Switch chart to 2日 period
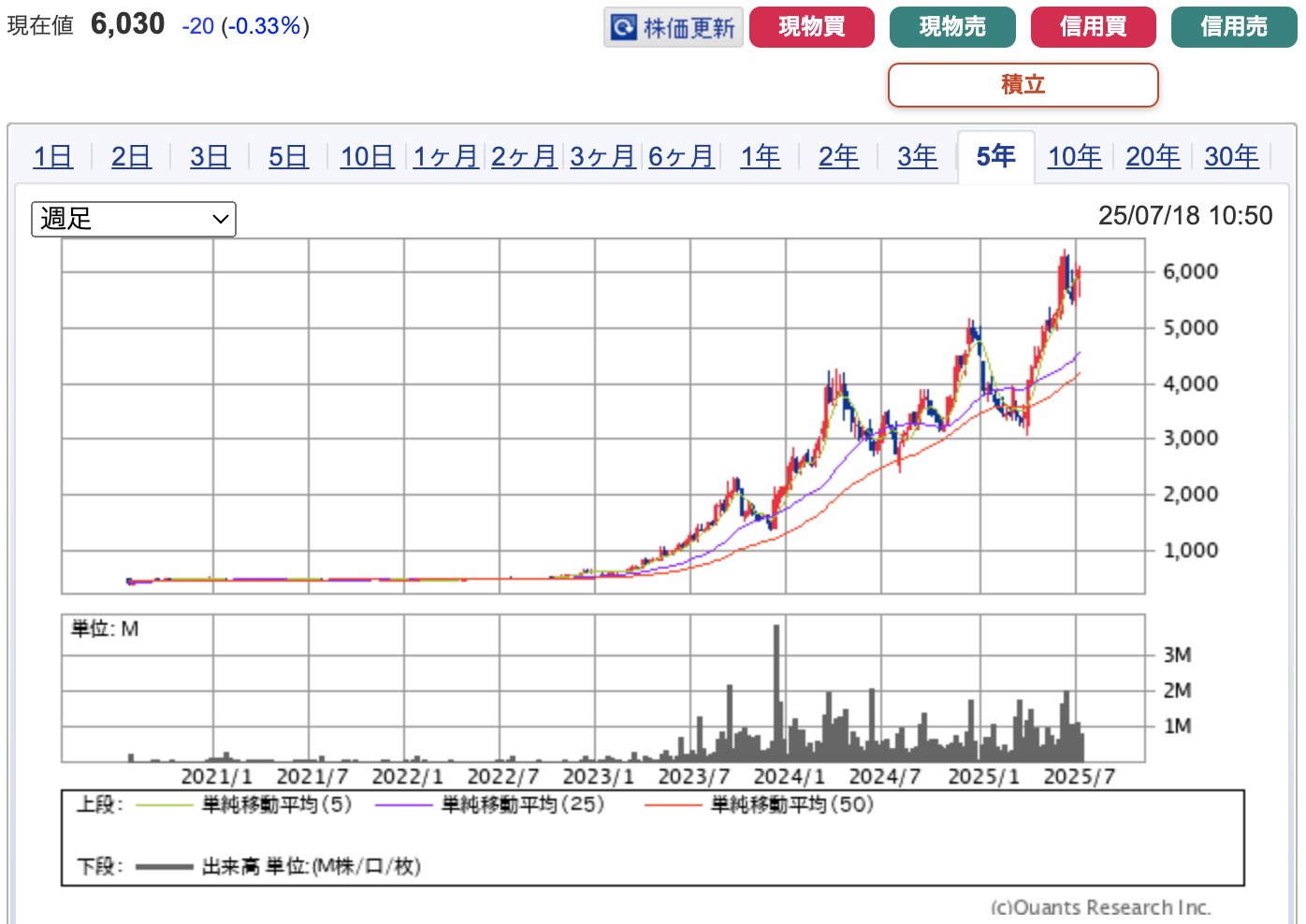1306x924 pixels. (x=131, y=156)
